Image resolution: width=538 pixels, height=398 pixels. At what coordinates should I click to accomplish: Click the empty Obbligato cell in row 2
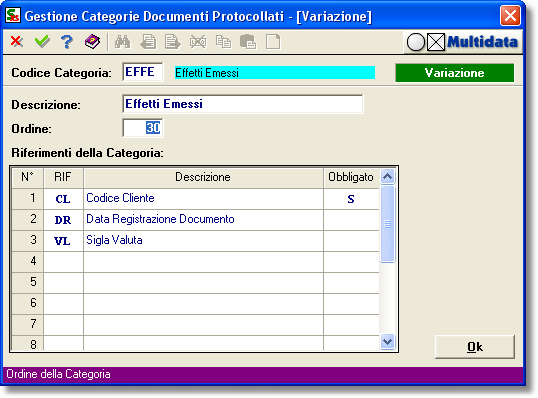tap(351, 220)
